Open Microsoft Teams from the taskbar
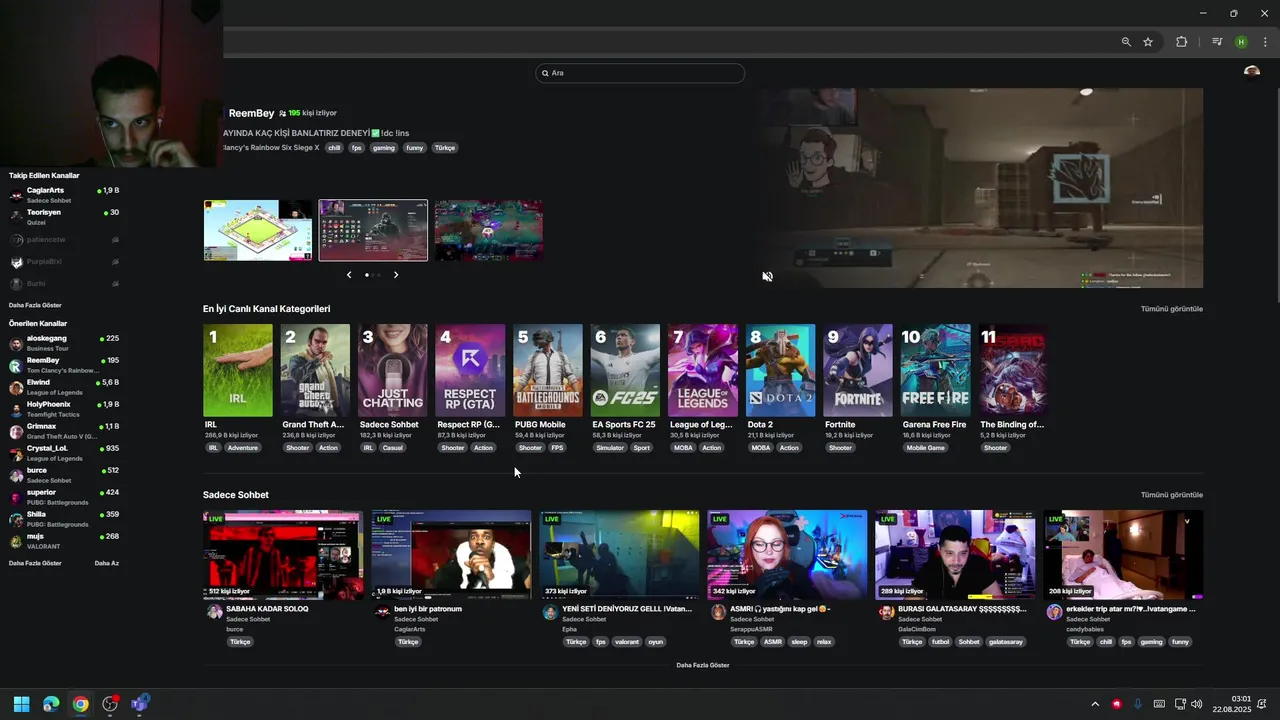This screenshot has width=1280, height=720. click(139, 704)
